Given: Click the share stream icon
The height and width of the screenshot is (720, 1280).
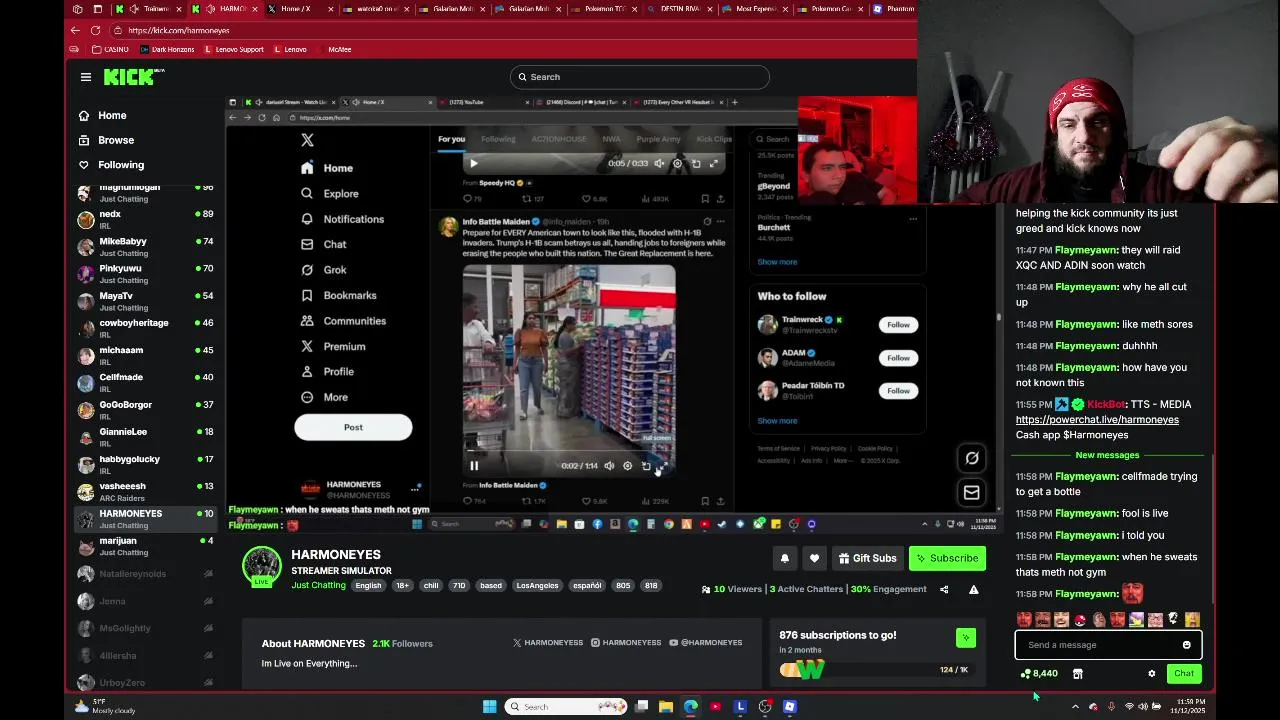Looking at the screenshot, I should point(944,589).
